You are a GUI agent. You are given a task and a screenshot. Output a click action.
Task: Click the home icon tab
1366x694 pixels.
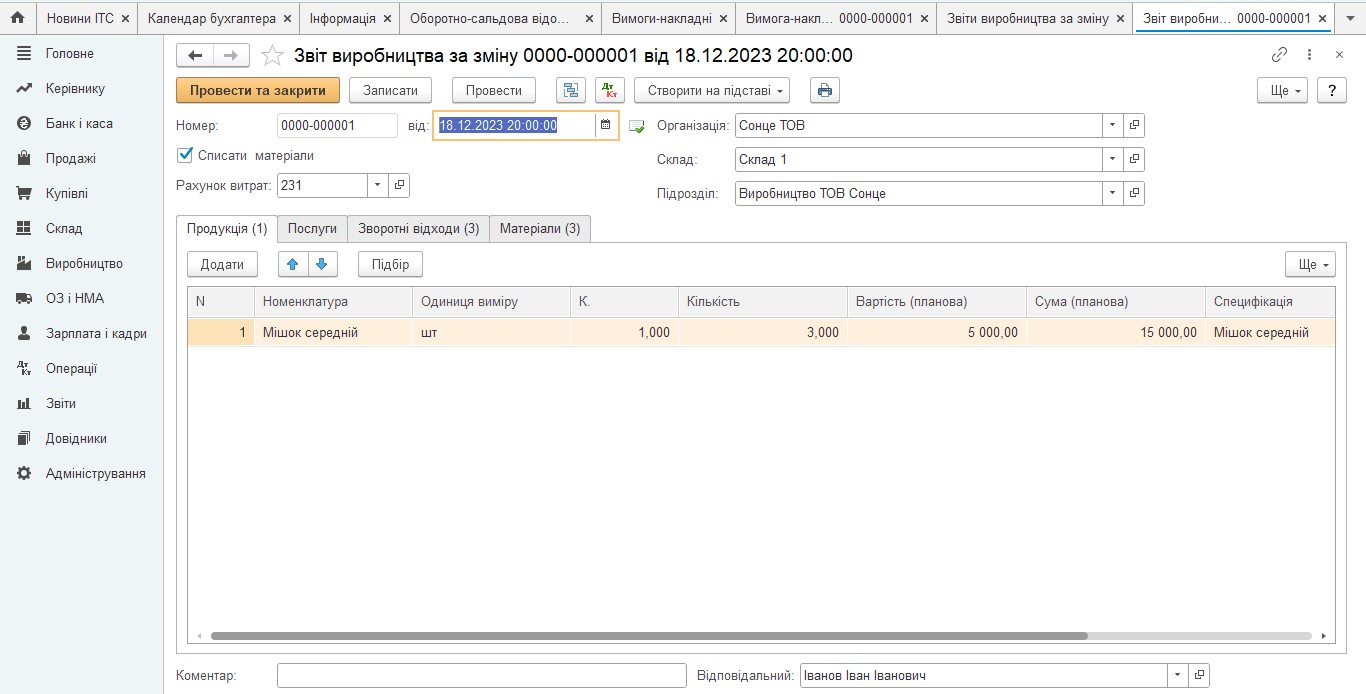(x=17, y=18)
